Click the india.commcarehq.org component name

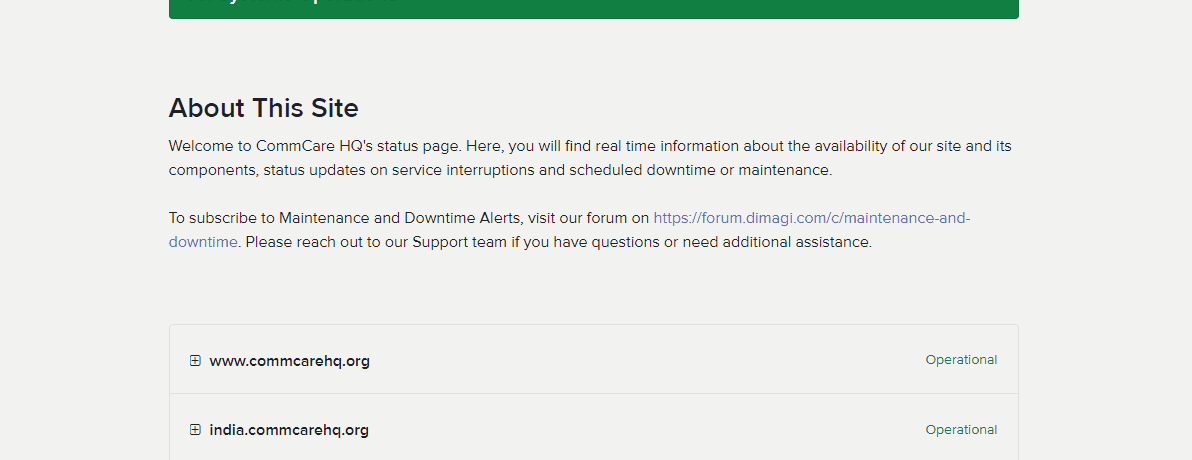tap(289, 430)
